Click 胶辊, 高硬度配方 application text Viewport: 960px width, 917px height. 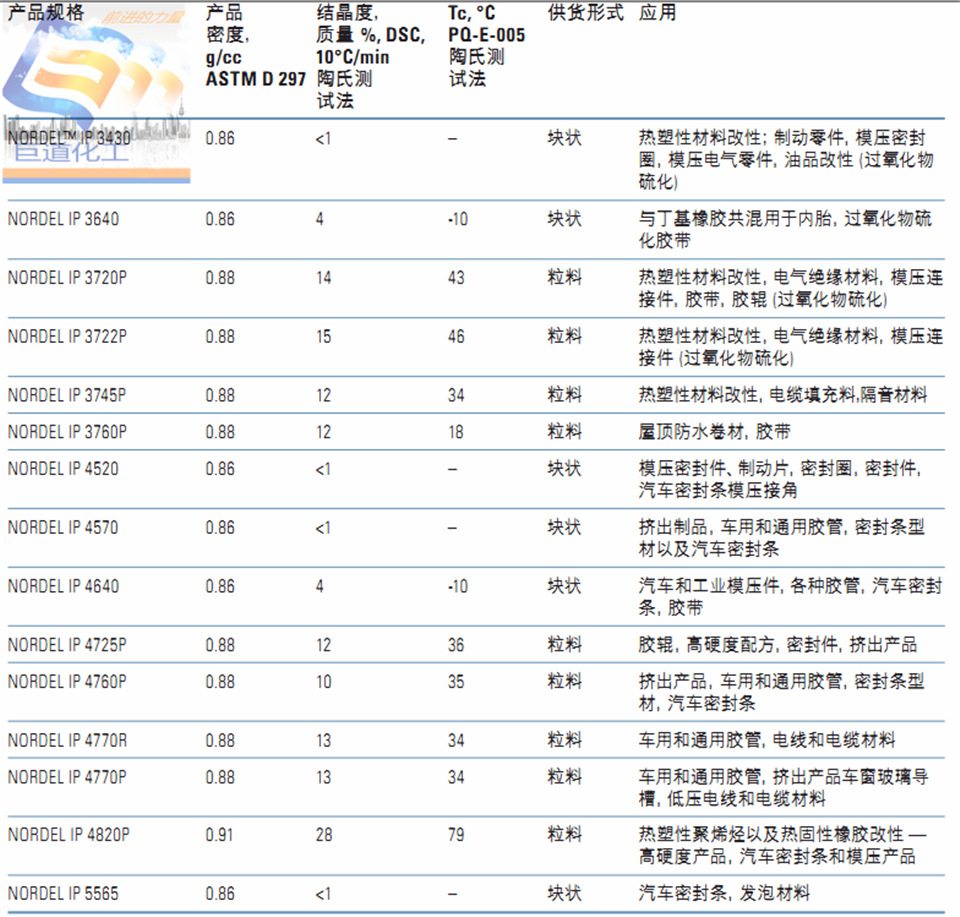[707, 645]
